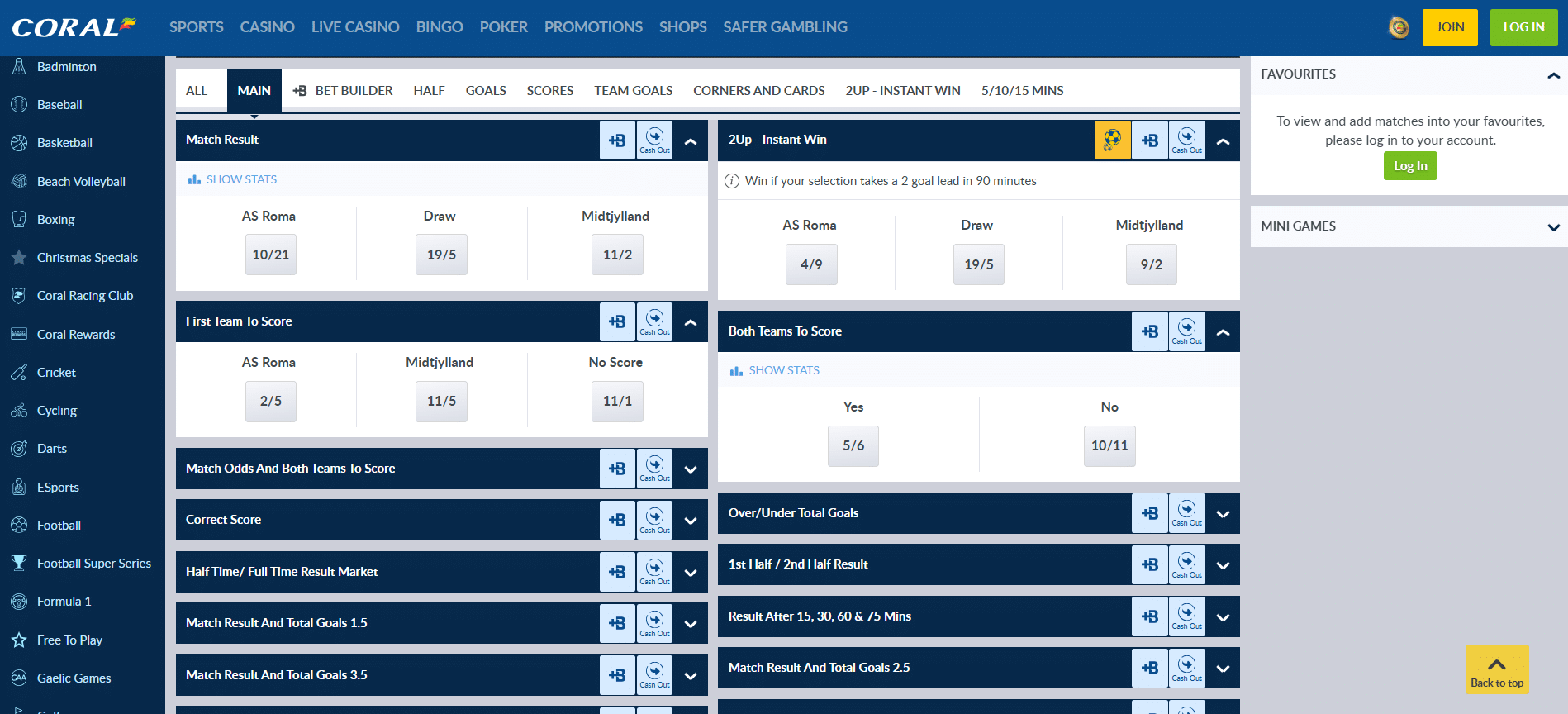Collapse the First Team To Score market

[691, 322]
